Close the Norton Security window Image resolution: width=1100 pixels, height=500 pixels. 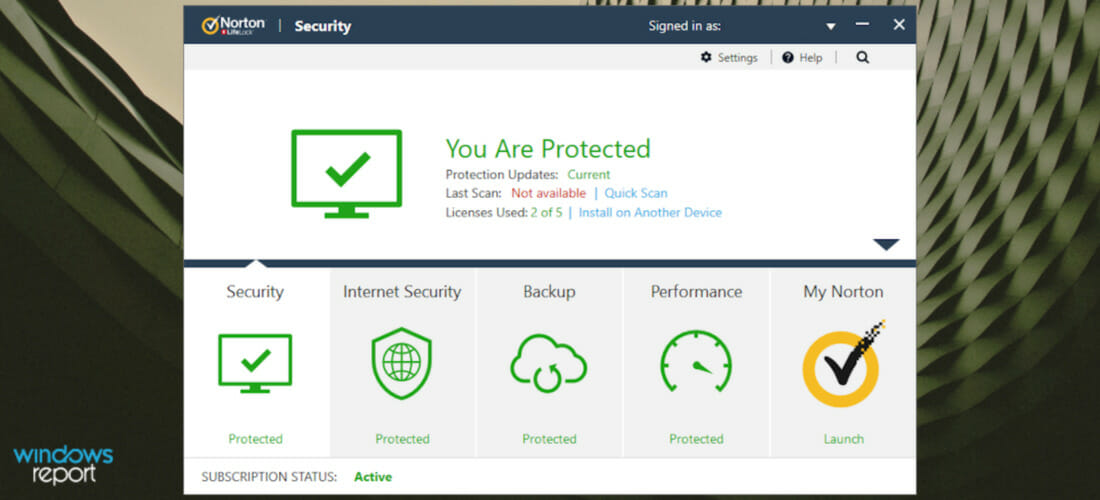(899, 25)
